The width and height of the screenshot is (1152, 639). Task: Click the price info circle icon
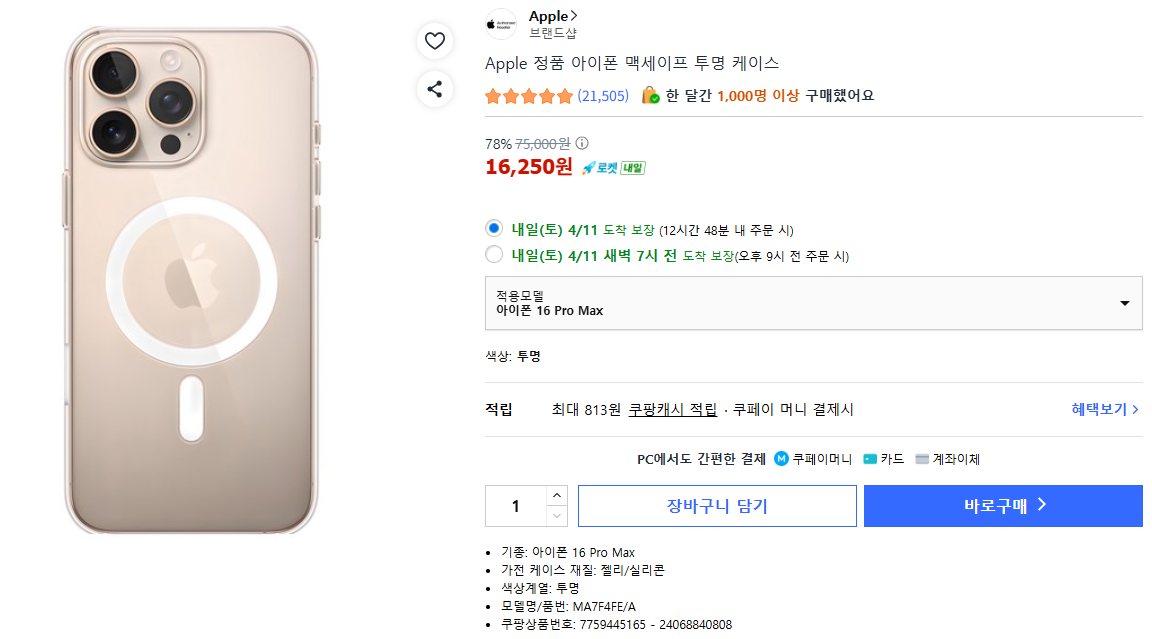click(x=582, y=143)
